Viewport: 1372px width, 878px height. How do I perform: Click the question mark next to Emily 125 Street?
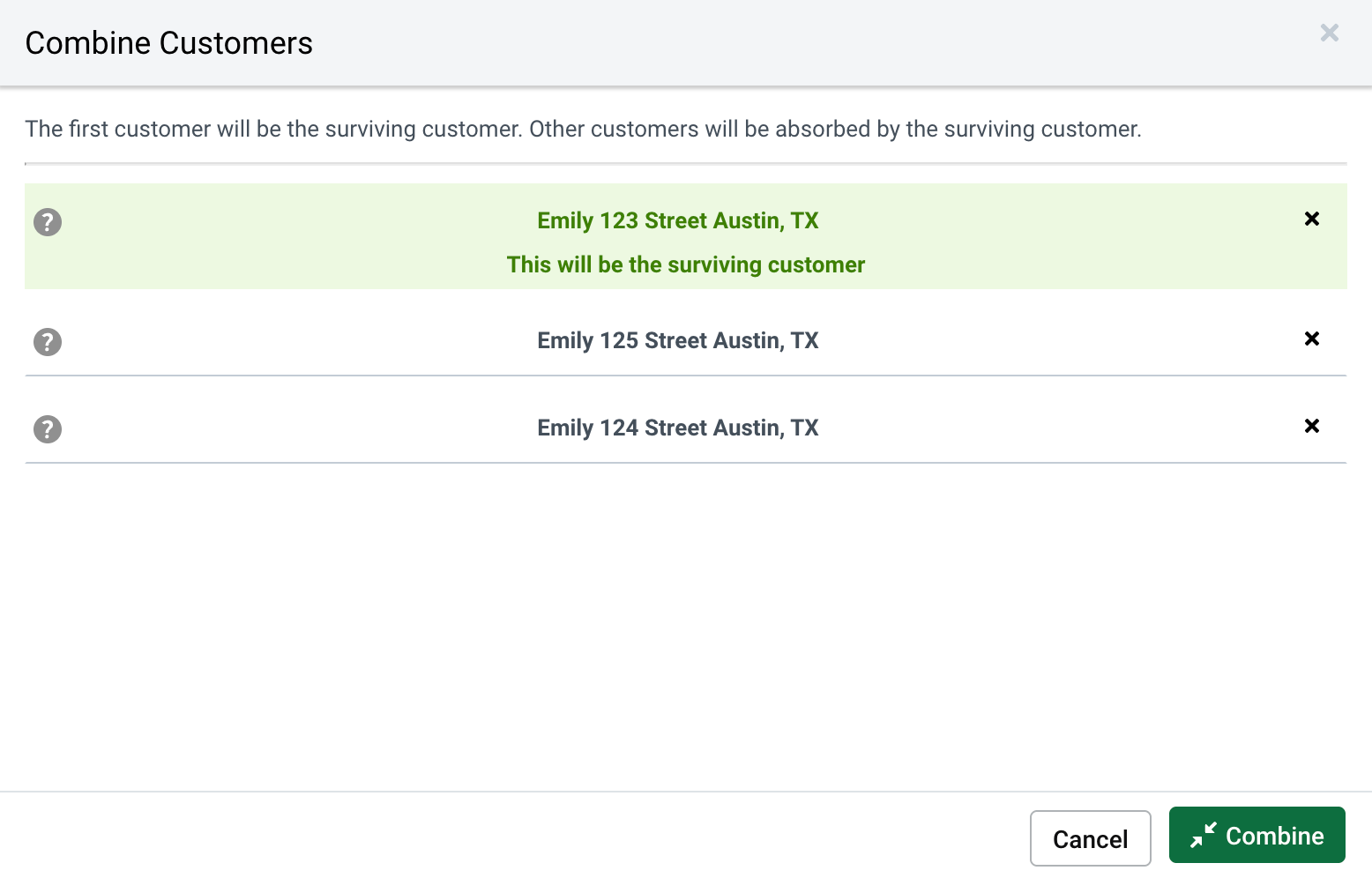coord(48,342)
